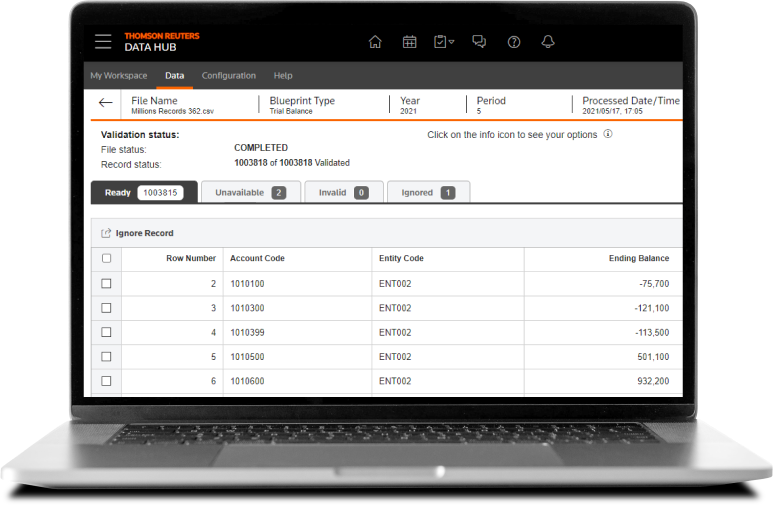Click the info icon for options
Viewport: 773px width, 505px height.
tap(608, 134)
